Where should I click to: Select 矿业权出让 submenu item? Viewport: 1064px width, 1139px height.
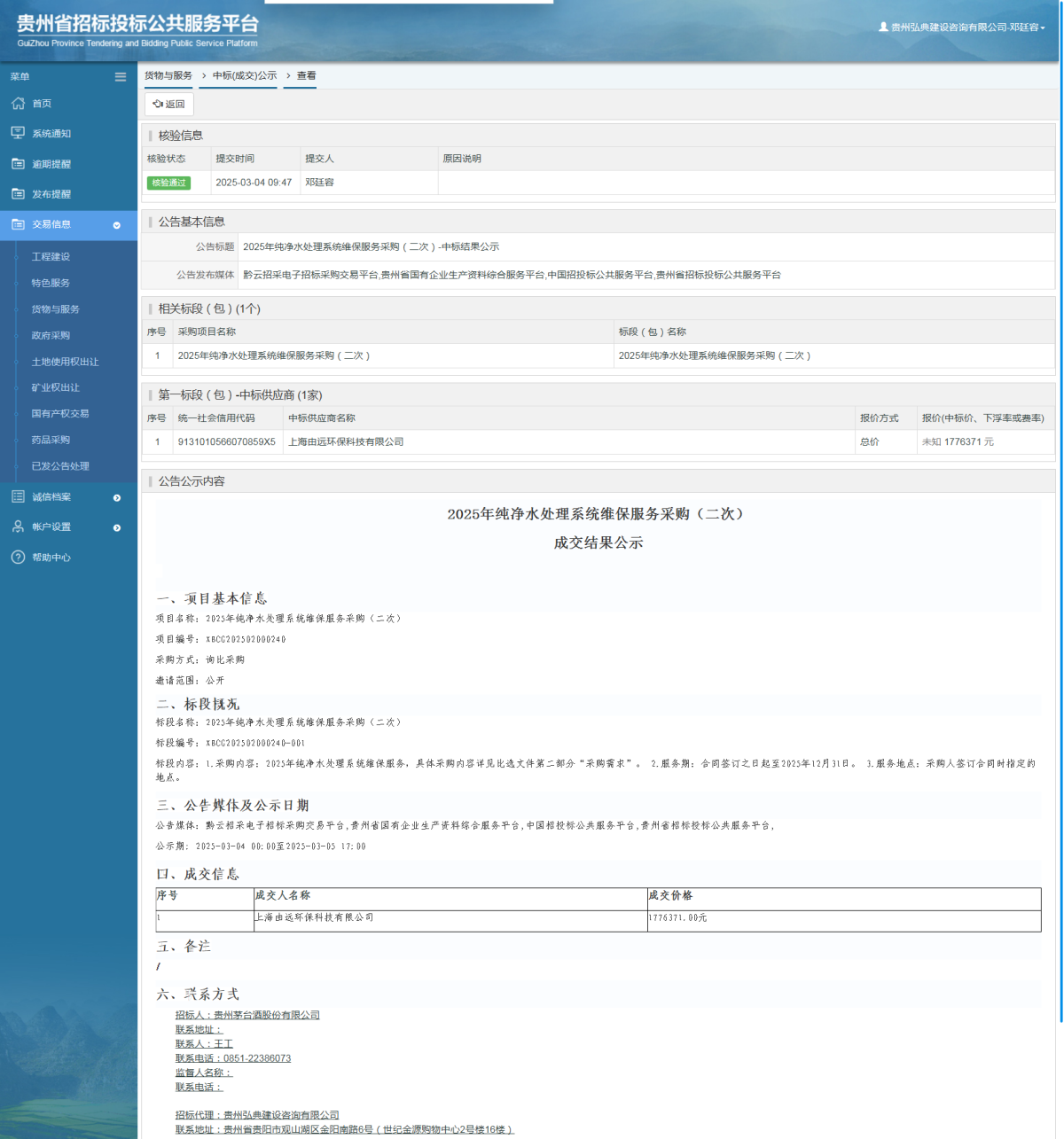click(x=56, y=387)
